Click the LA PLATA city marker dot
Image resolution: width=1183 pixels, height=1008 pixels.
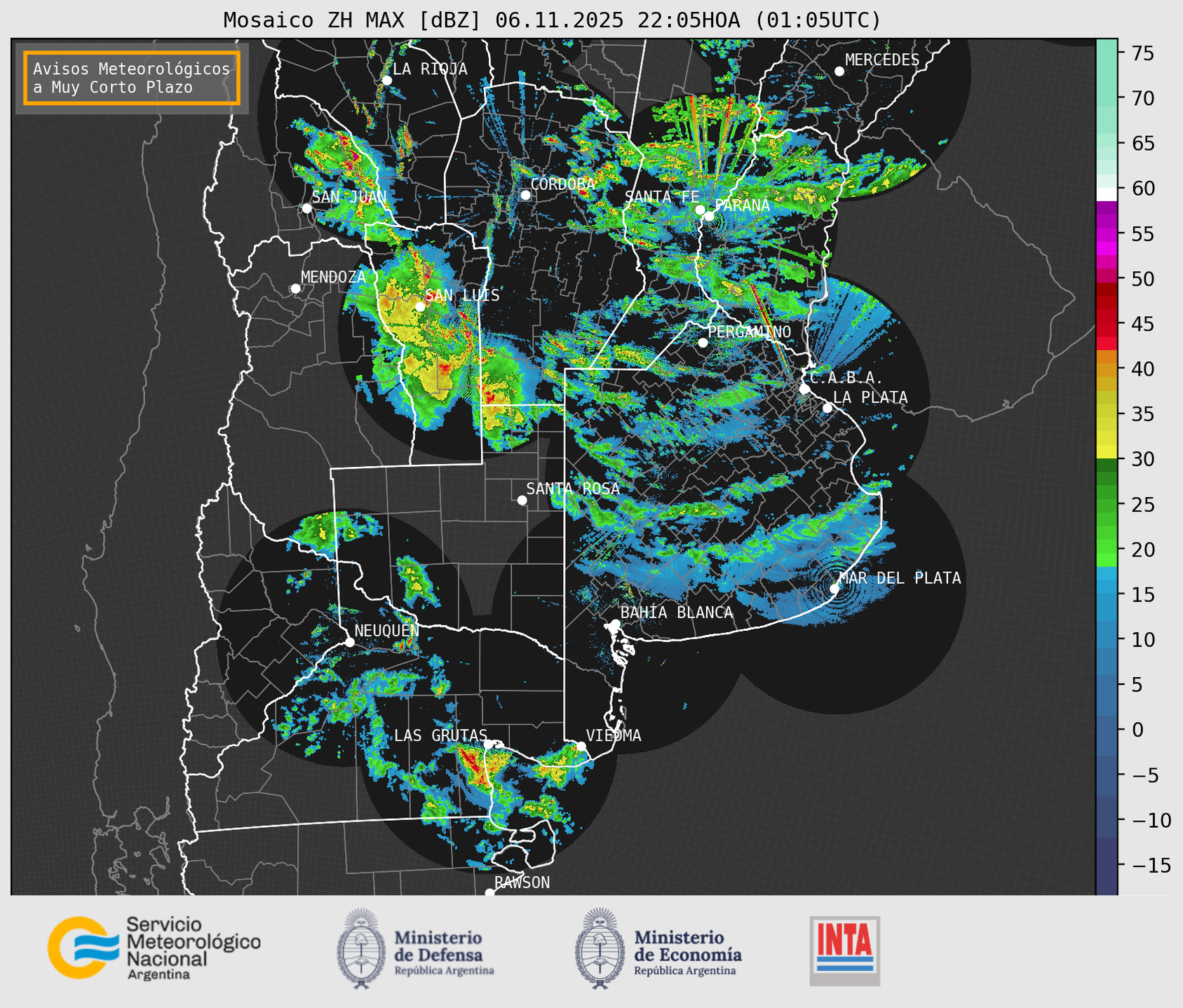tap(827, 408)
